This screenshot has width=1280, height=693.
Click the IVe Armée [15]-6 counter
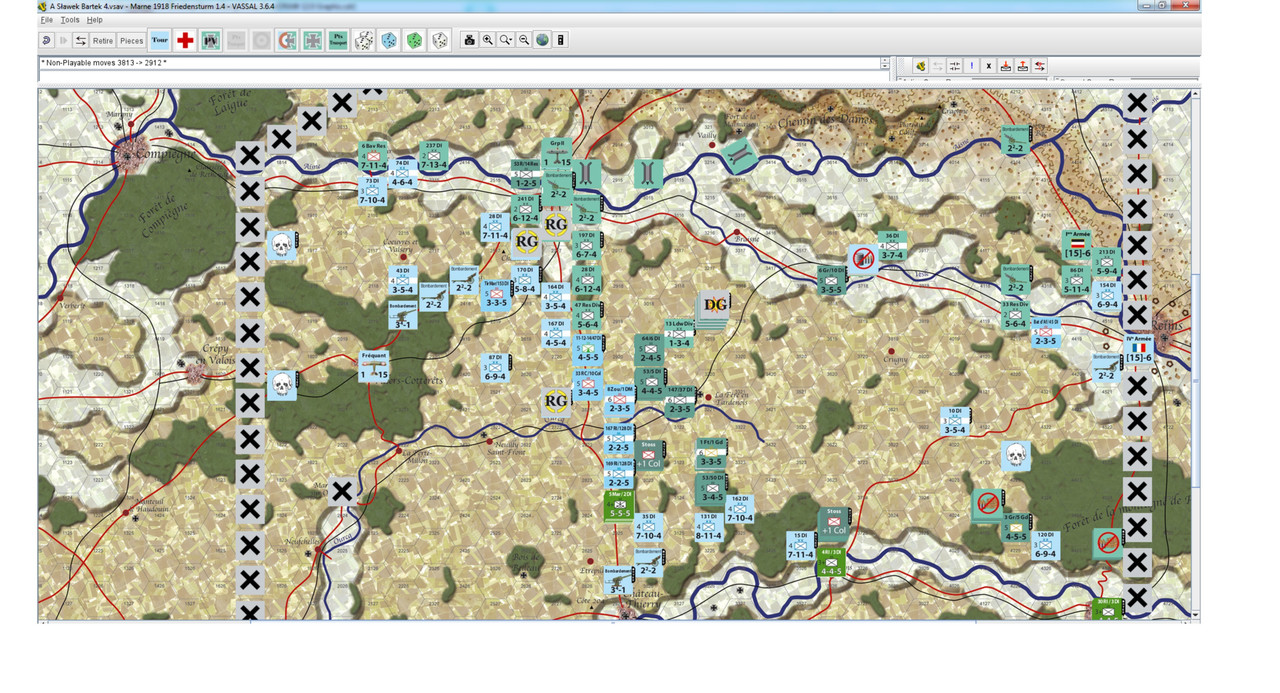pos(1138,350)
